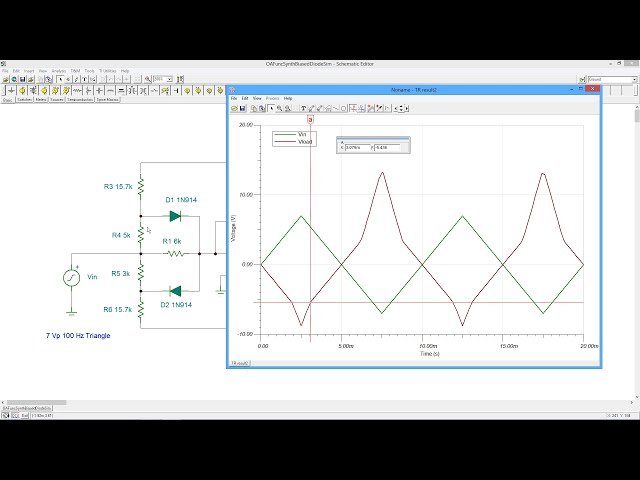Viewport: 640px width, 480px height.
Task: Click the Zoom out magnifier in result window
Action: click(288, 109)
